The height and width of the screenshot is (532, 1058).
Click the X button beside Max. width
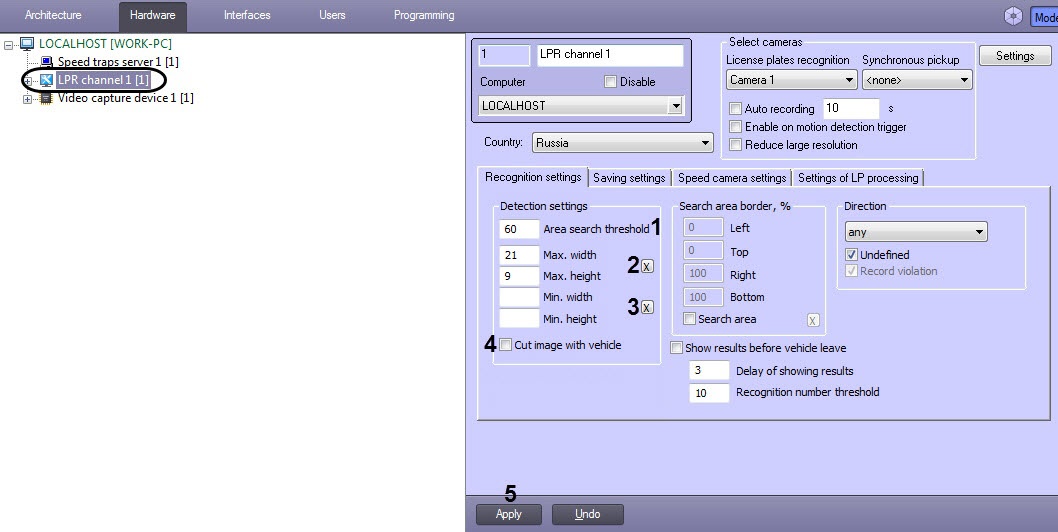[x=647, y=266]
